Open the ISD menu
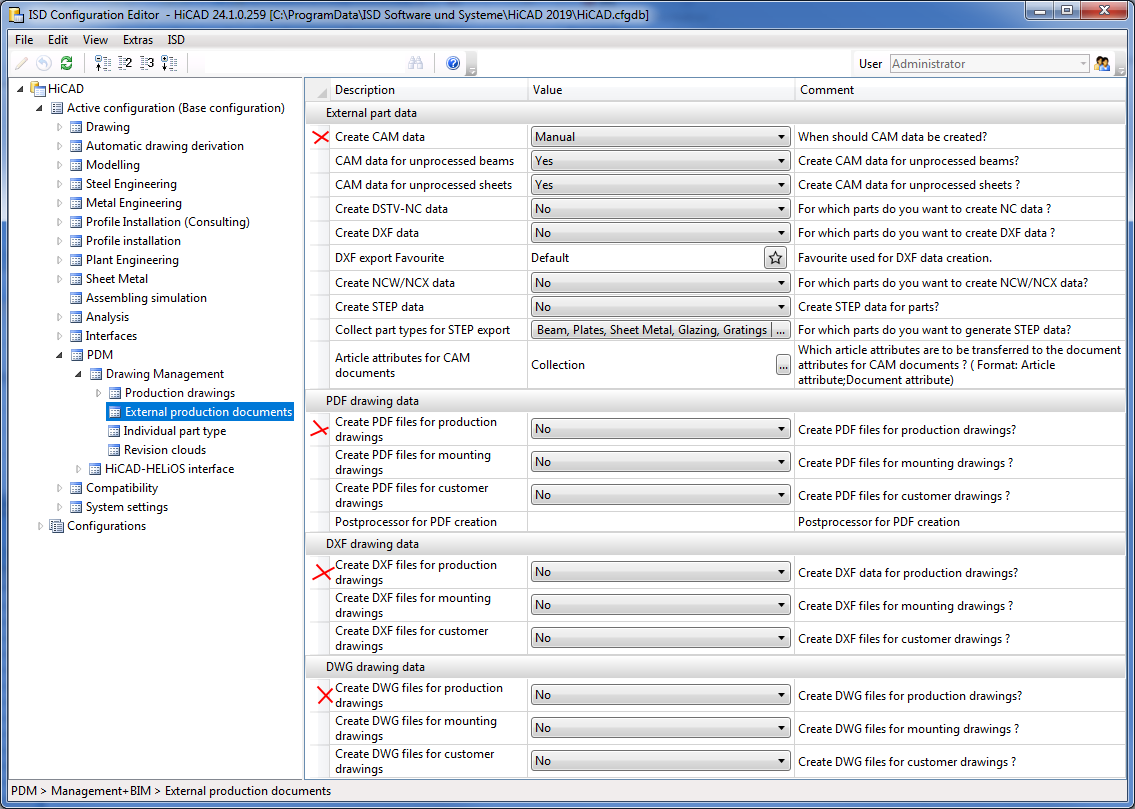Image resolution: width=1135 pixels, height=809 pixels. [x=176, y=40]
